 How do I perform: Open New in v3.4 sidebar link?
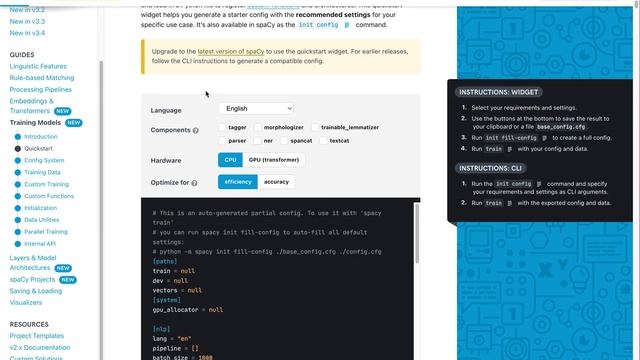point(27,33)
